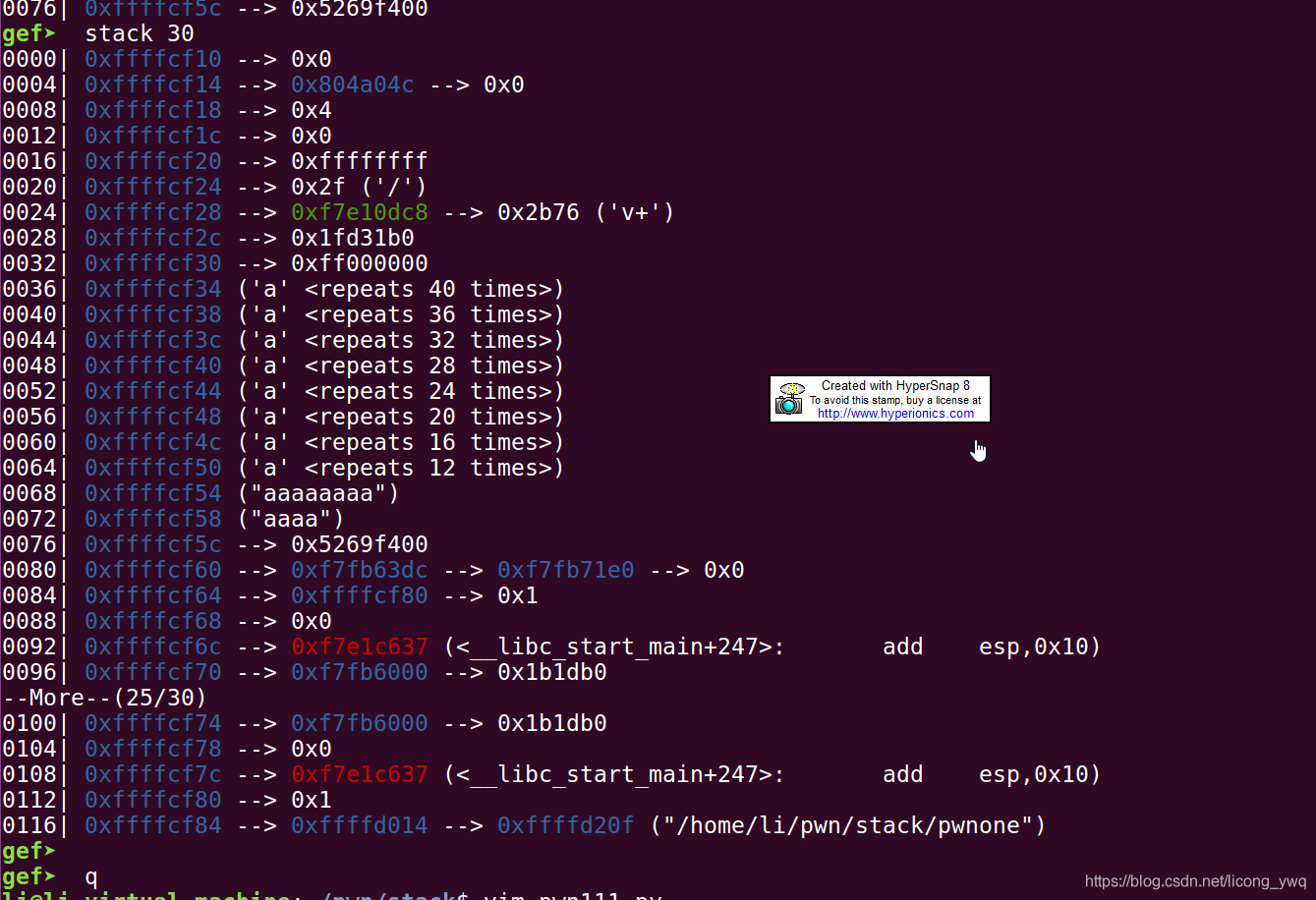Click offset label 0116|
The image size is (1316, 900).
pyautogui.click(x=35, y=825)
